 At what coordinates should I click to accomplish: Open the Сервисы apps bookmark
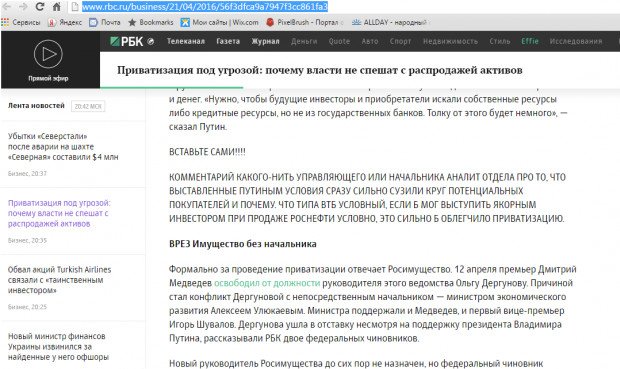[21, 23]
